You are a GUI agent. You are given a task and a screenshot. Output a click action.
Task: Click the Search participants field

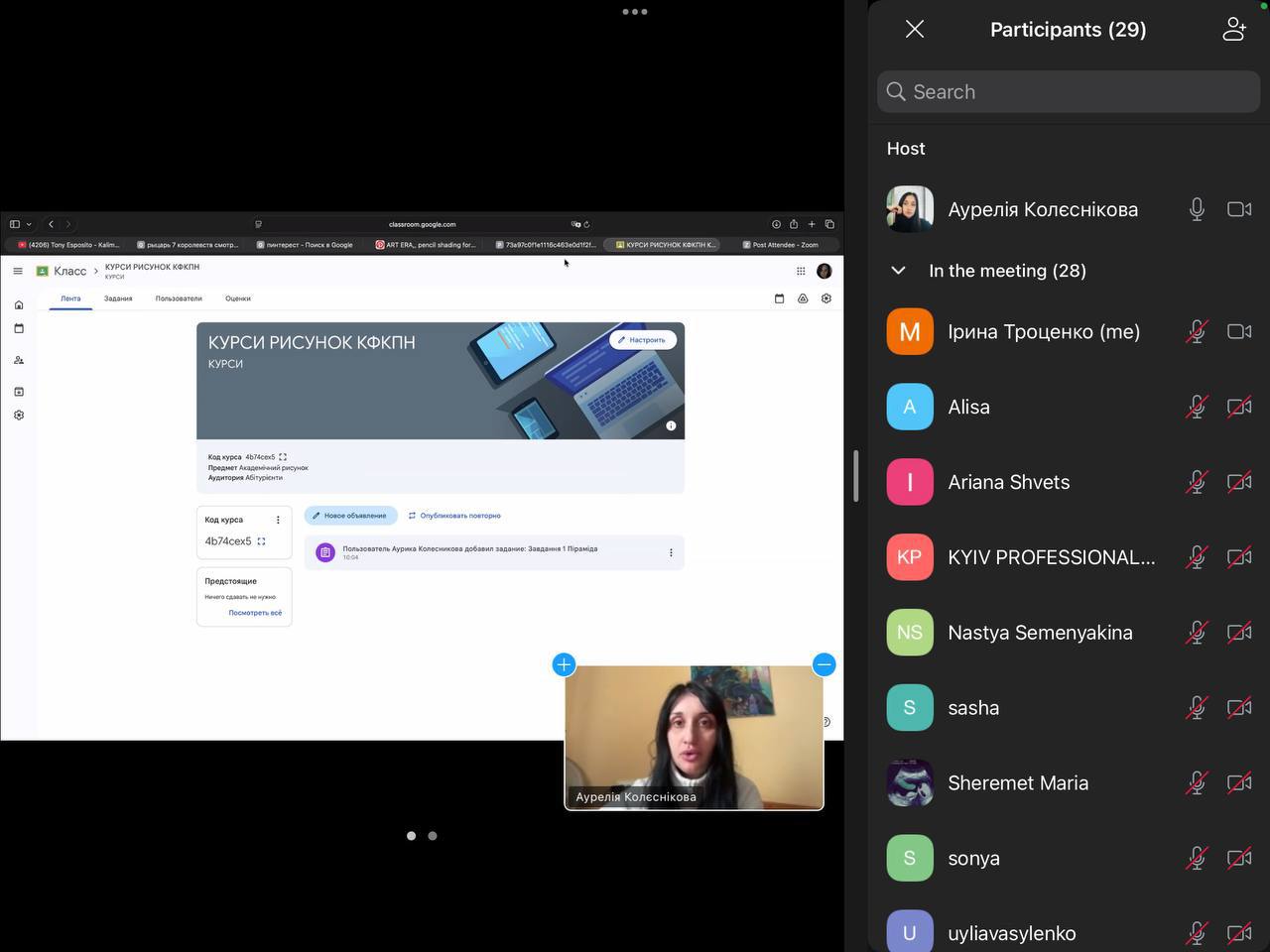click(x=1069, y=92)
